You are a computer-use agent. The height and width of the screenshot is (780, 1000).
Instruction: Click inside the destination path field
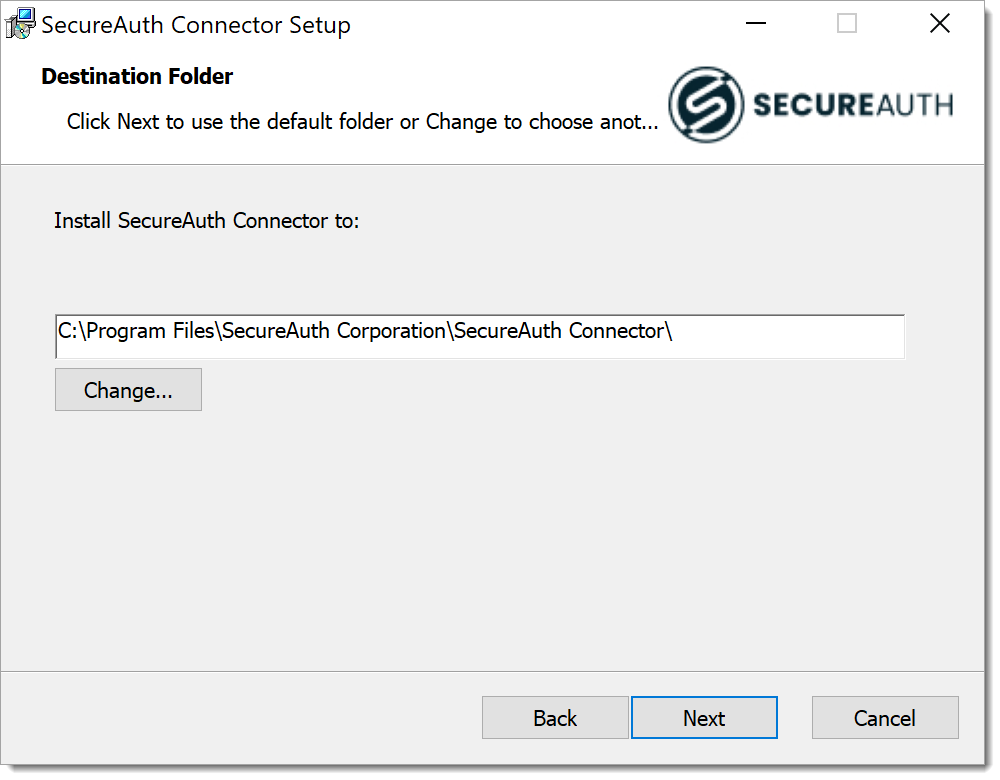pyautogui.click(x=480, y=337)
